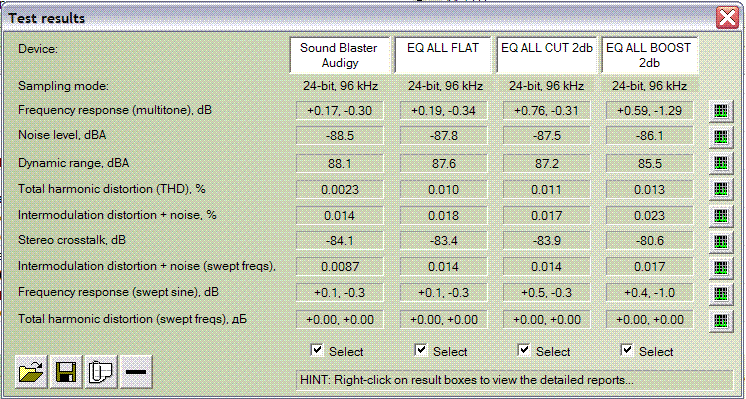Click the -88.5 noise level box
The width and height of the screenshot is (746, 399).
pos(340,136)
